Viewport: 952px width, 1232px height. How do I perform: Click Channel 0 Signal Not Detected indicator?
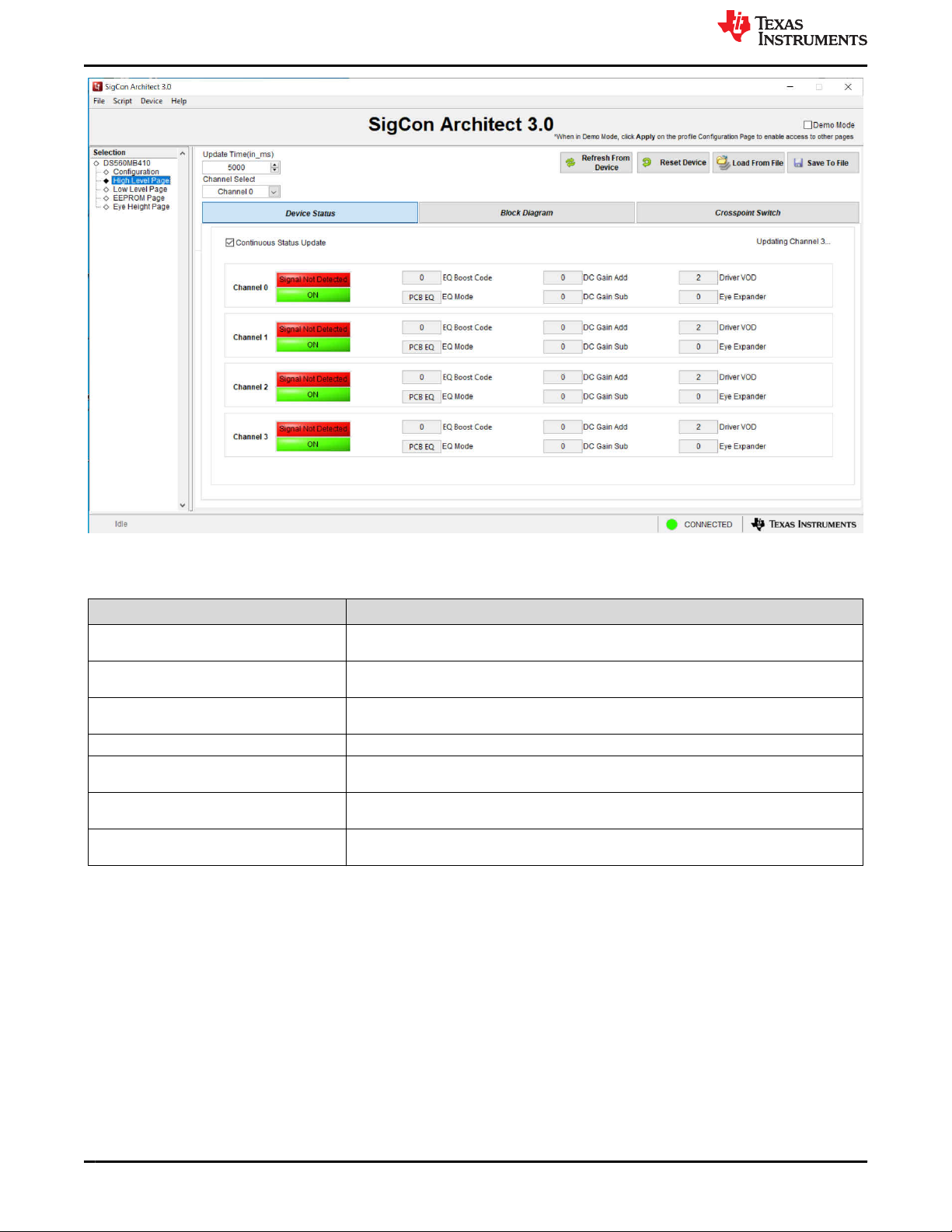(313, 279)
